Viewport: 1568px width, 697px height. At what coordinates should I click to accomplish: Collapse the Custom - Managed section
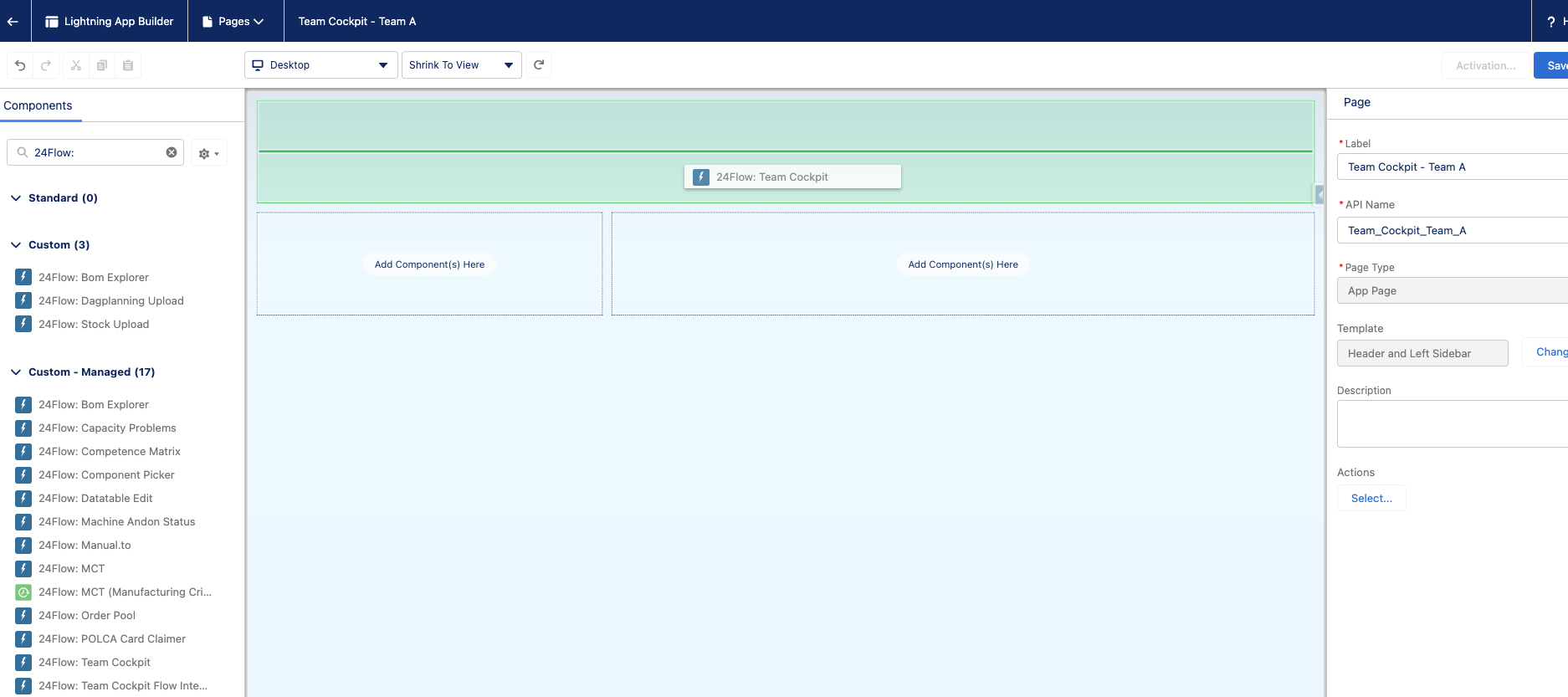click(x=16, y=372)
